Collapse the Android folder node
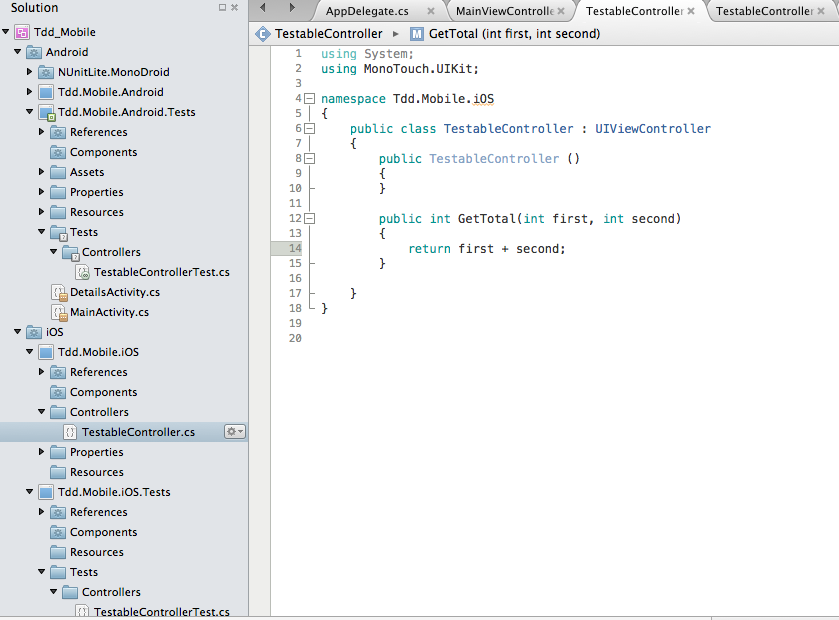The image size is (839, 620). click(18, 52)
